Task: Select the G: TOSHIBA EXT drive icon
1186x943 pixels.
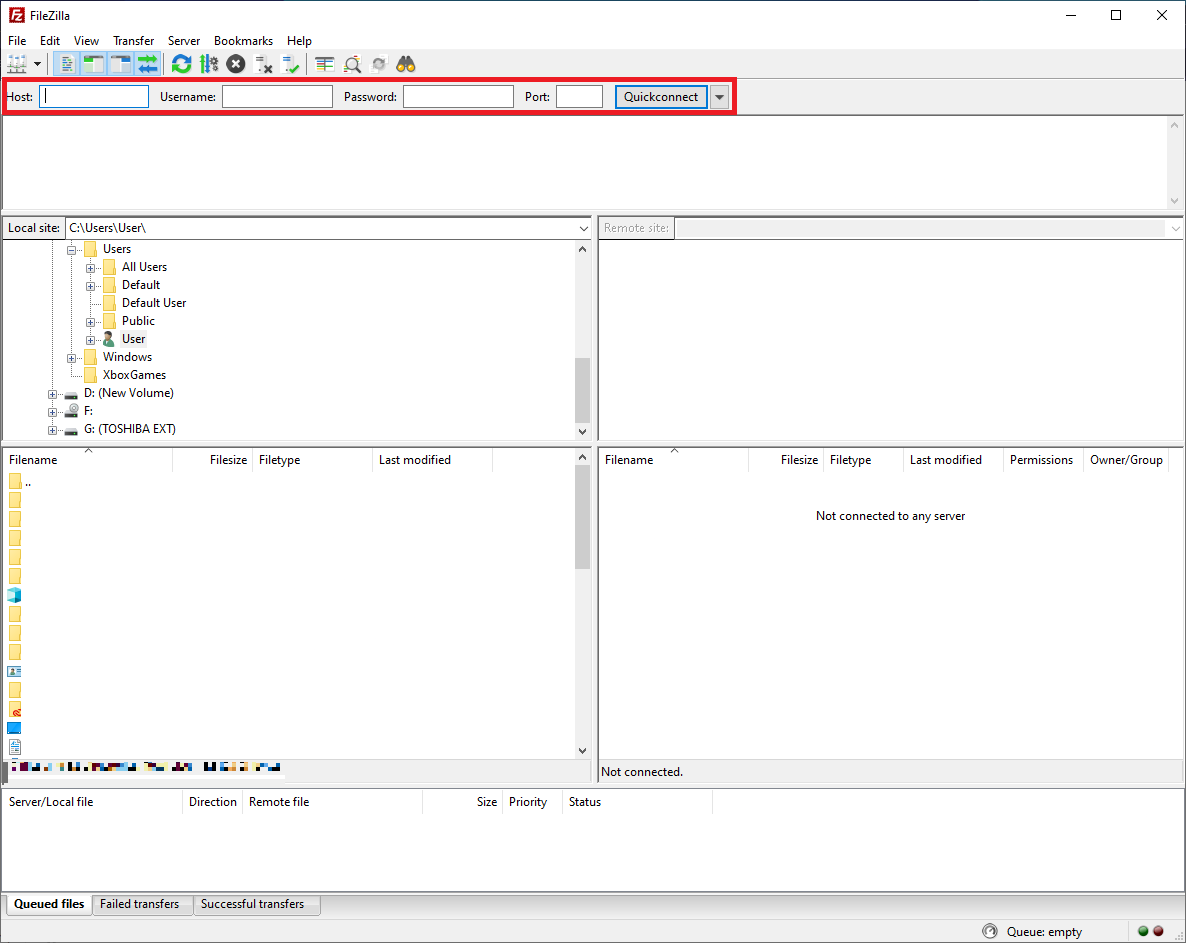Action: 71,430
